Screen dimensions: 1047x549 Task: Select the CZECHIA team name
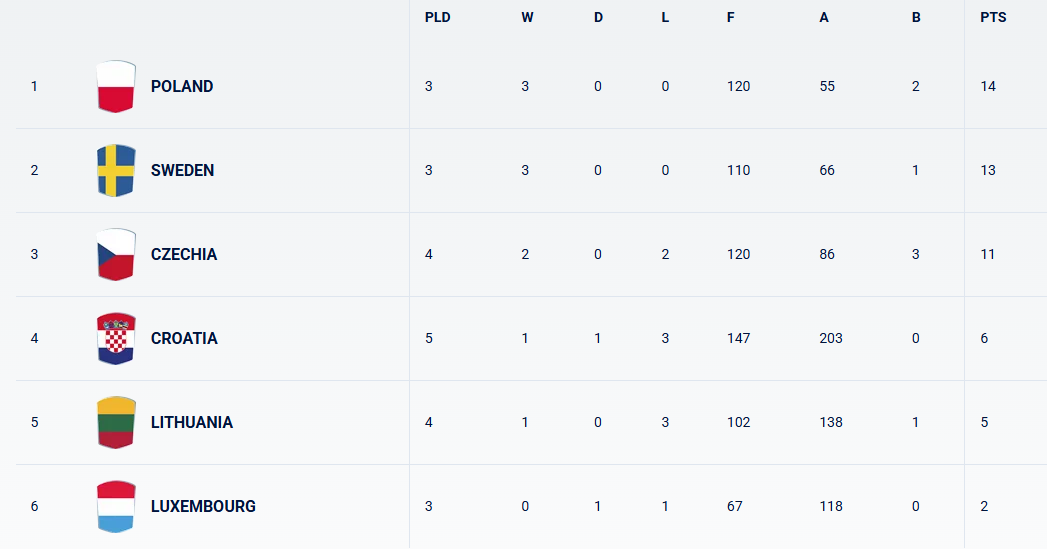coord(184,254)
